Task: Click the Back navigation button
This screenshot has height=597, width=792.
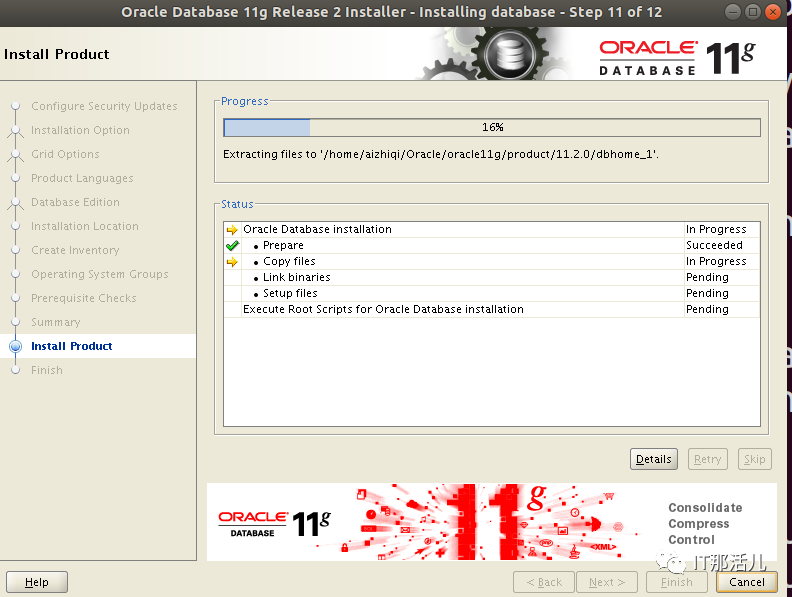Action: click(x=544, y=582)
